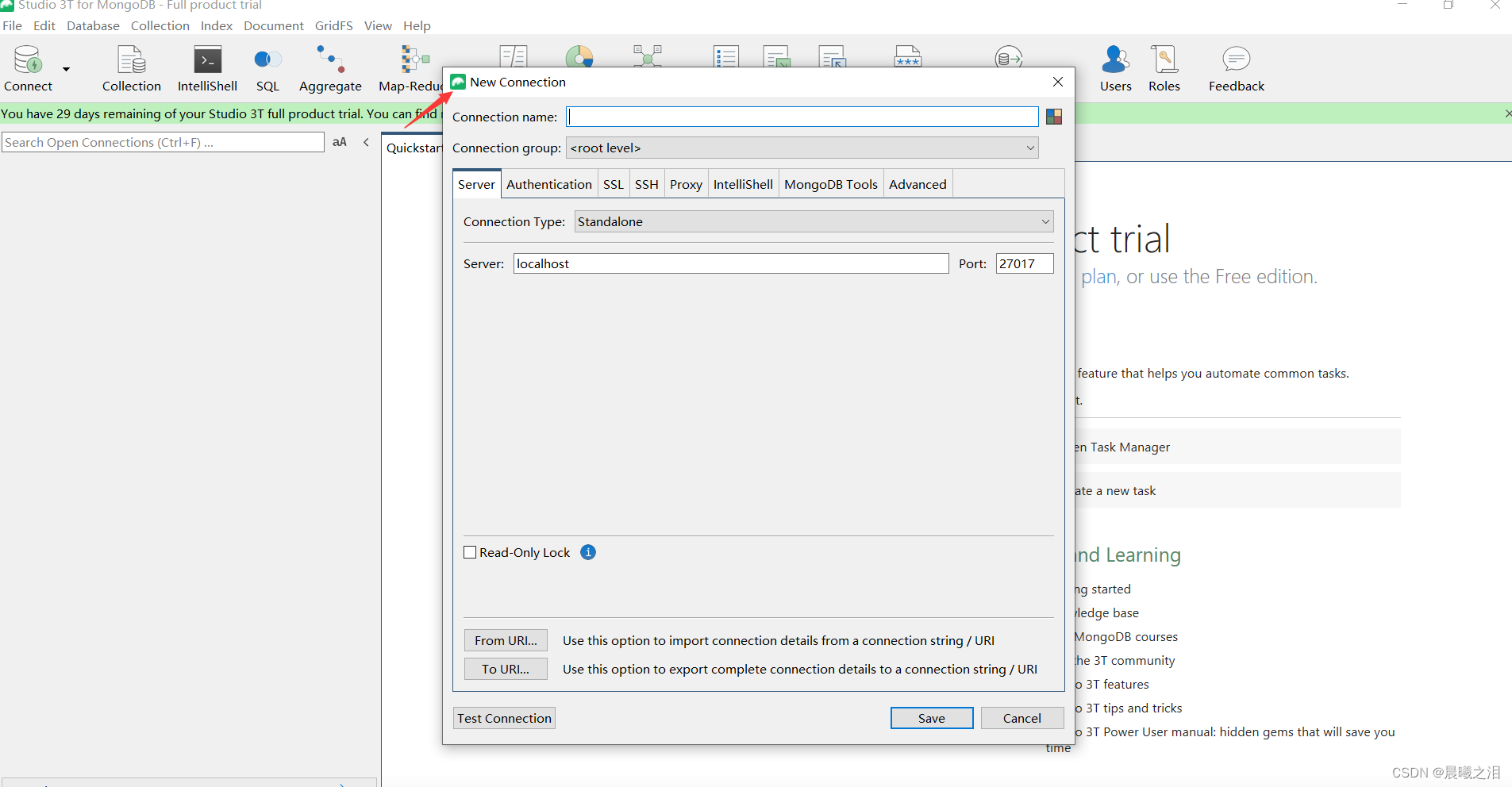Launch IntelliShell from the toolbar
The width and height of the screenshot is (1512, 787).
tap(207, 69)
